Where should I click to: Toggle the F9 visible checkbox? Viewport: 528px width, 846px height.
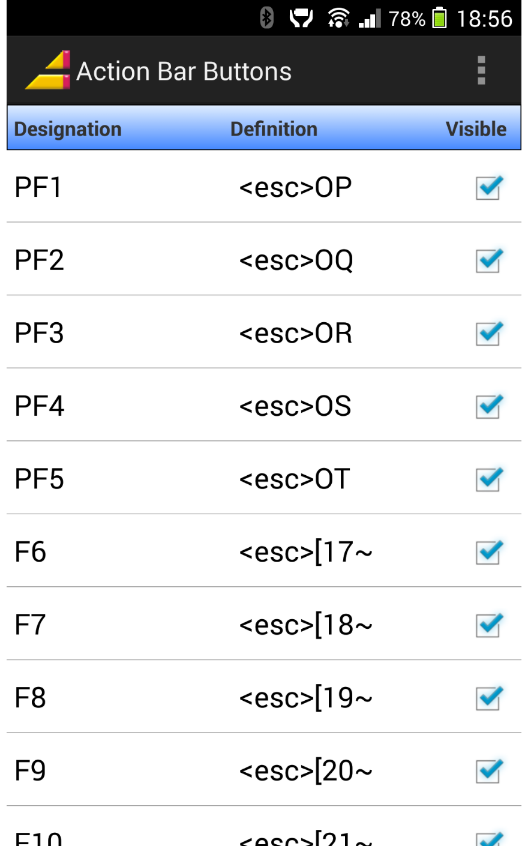coord(489,770)
